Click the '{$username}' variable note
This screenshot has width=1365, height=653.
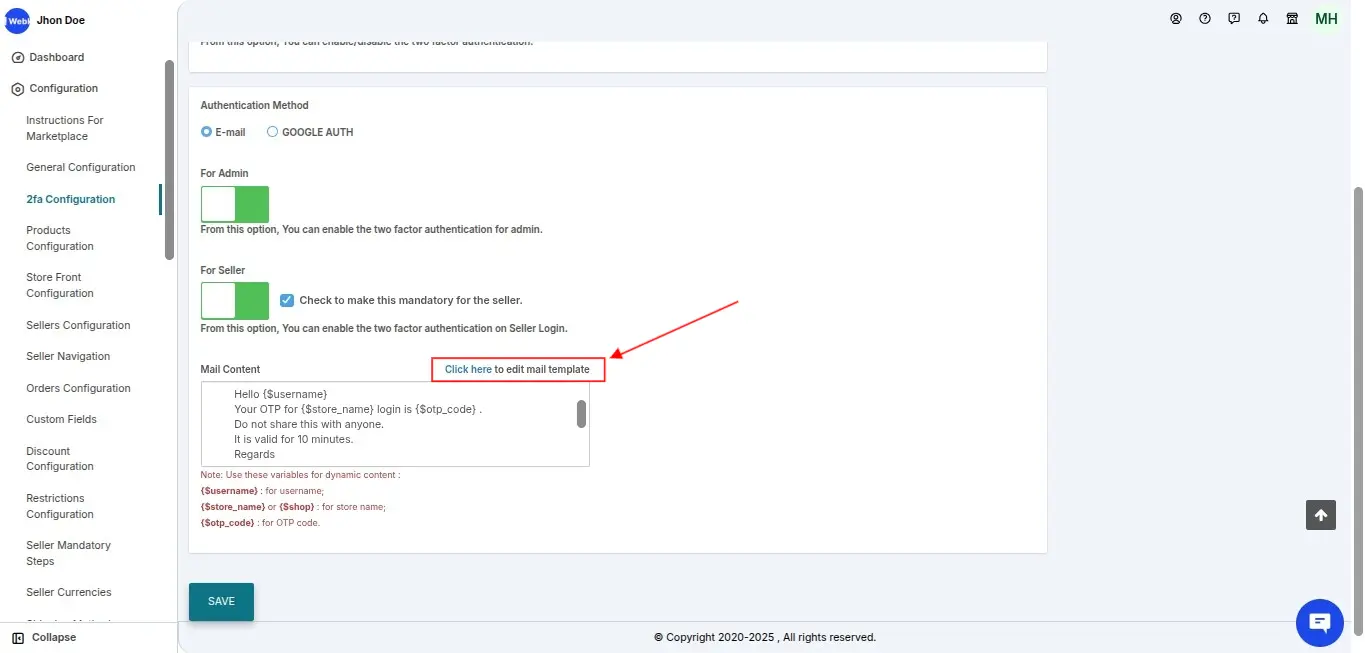click(x=229, y=491)
